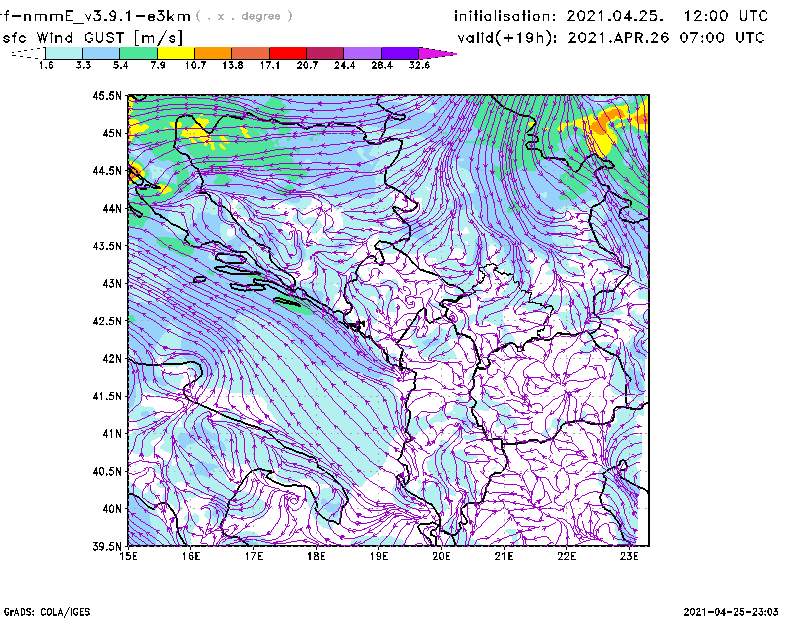Click the light cyan 1.6–3.3 legend swatch

click(x=64, y=53)
